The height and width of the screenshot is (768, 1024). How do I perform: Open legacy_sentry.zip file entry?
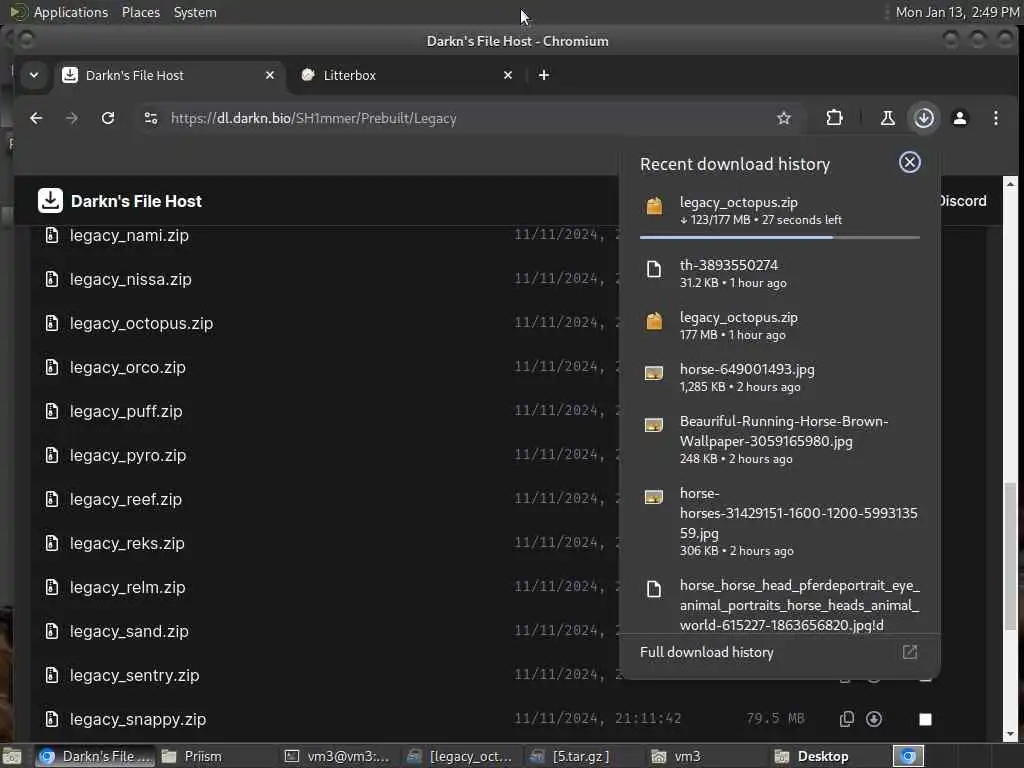coord(135,675)
